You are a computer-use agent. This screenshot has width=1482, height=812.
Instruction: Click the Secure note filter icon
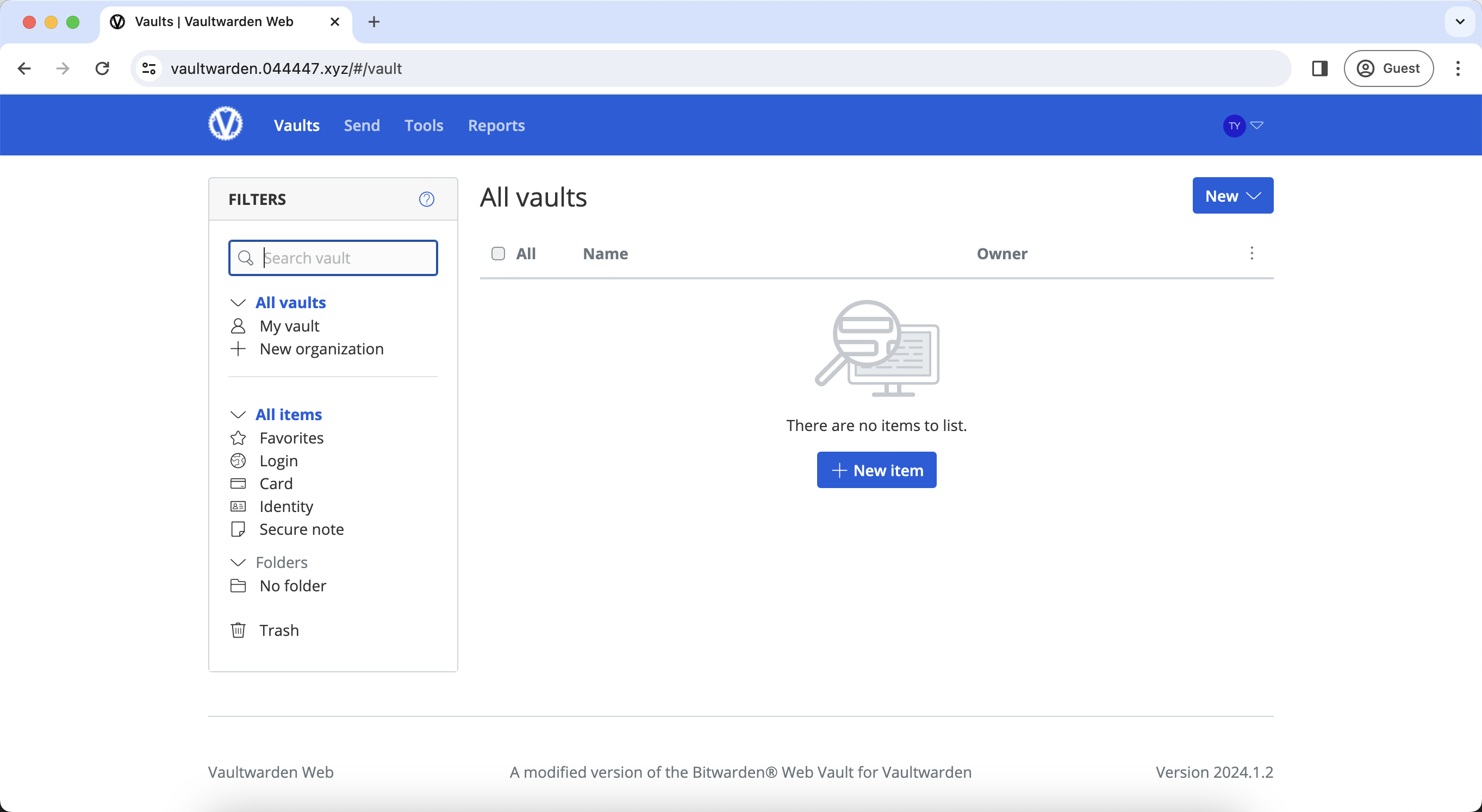click(238, 529)
